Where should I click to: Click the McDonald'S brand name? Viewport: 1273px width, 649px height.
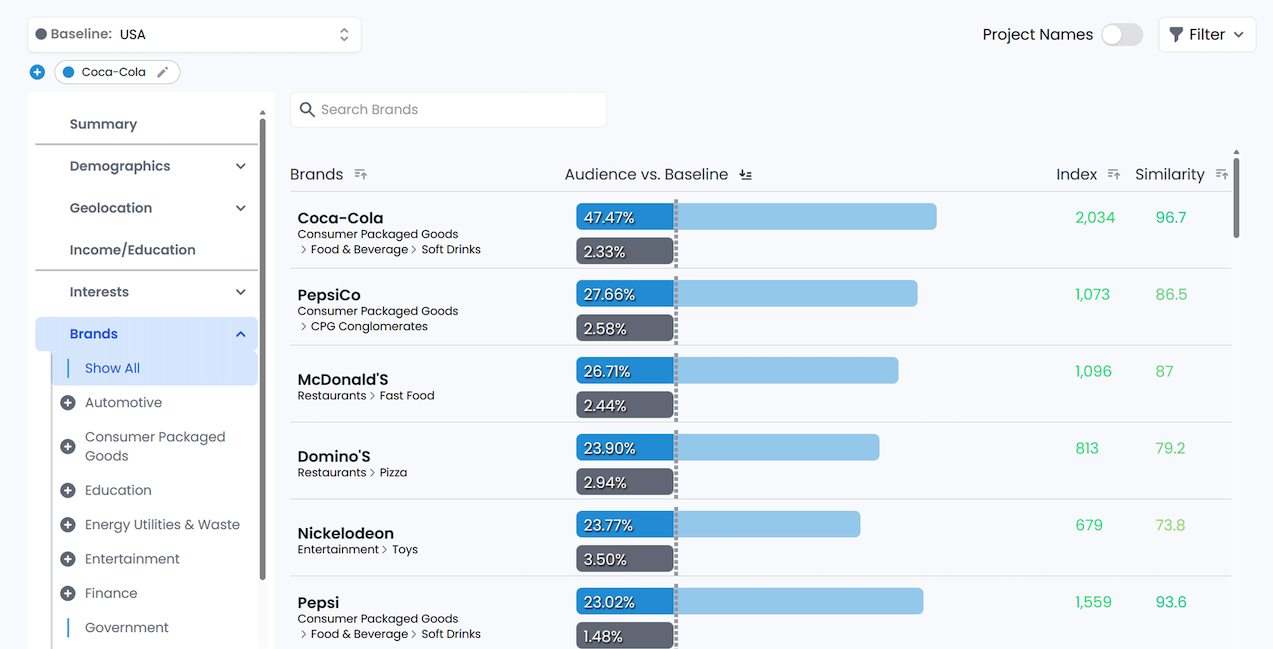[x=343, y=380]
